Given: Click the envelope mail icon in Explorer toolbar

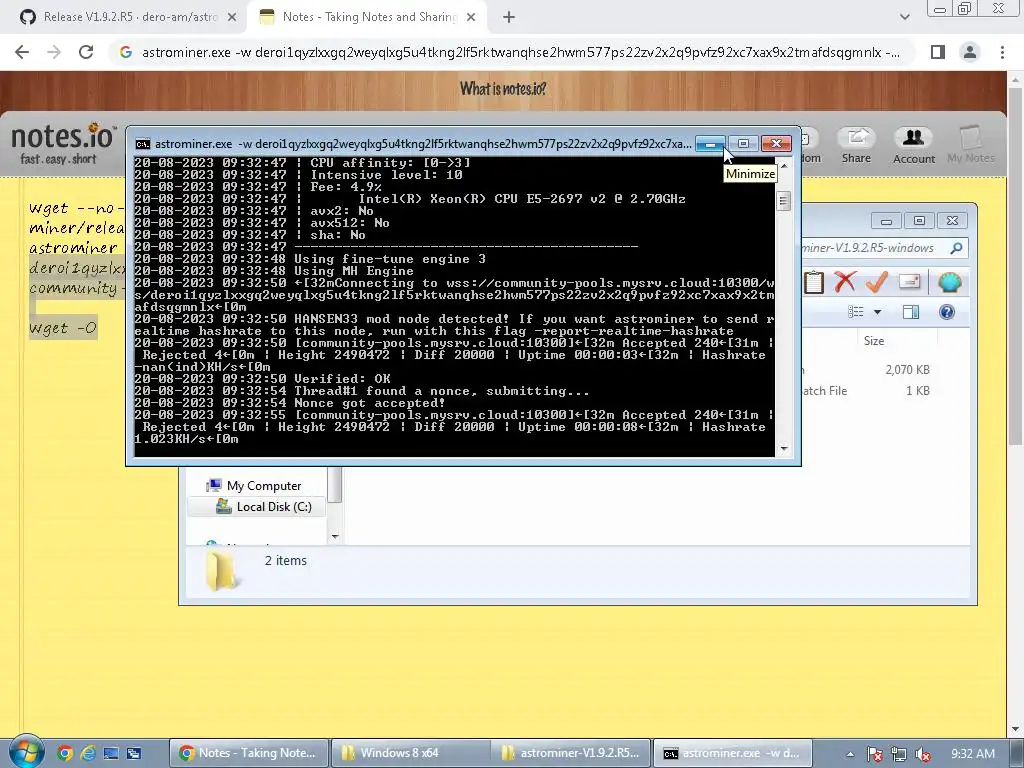Looking at the screenshot, I should (x=910, y=281).
